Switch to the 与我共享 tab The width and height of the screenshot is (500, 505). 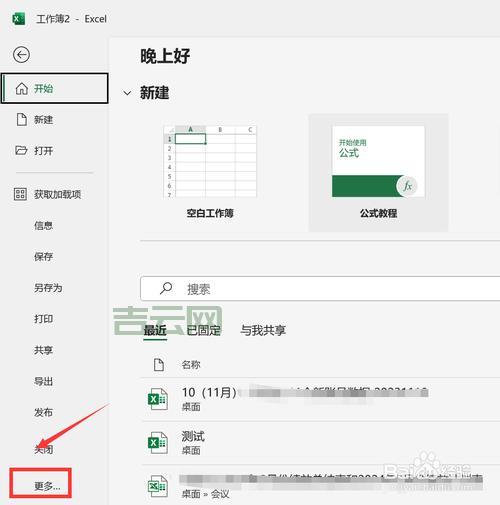pos(263,330)
